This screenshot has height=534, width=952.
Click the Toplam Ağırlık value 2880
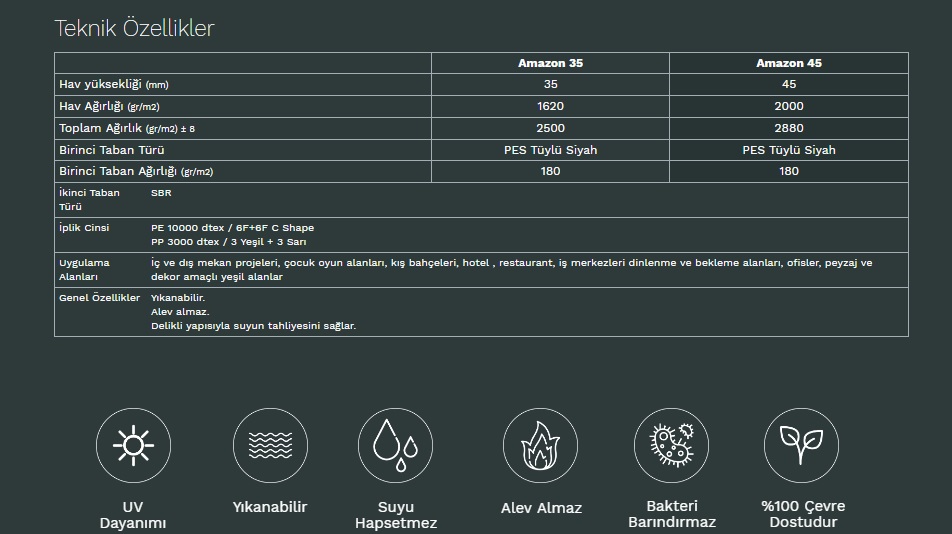pos(788,128)
